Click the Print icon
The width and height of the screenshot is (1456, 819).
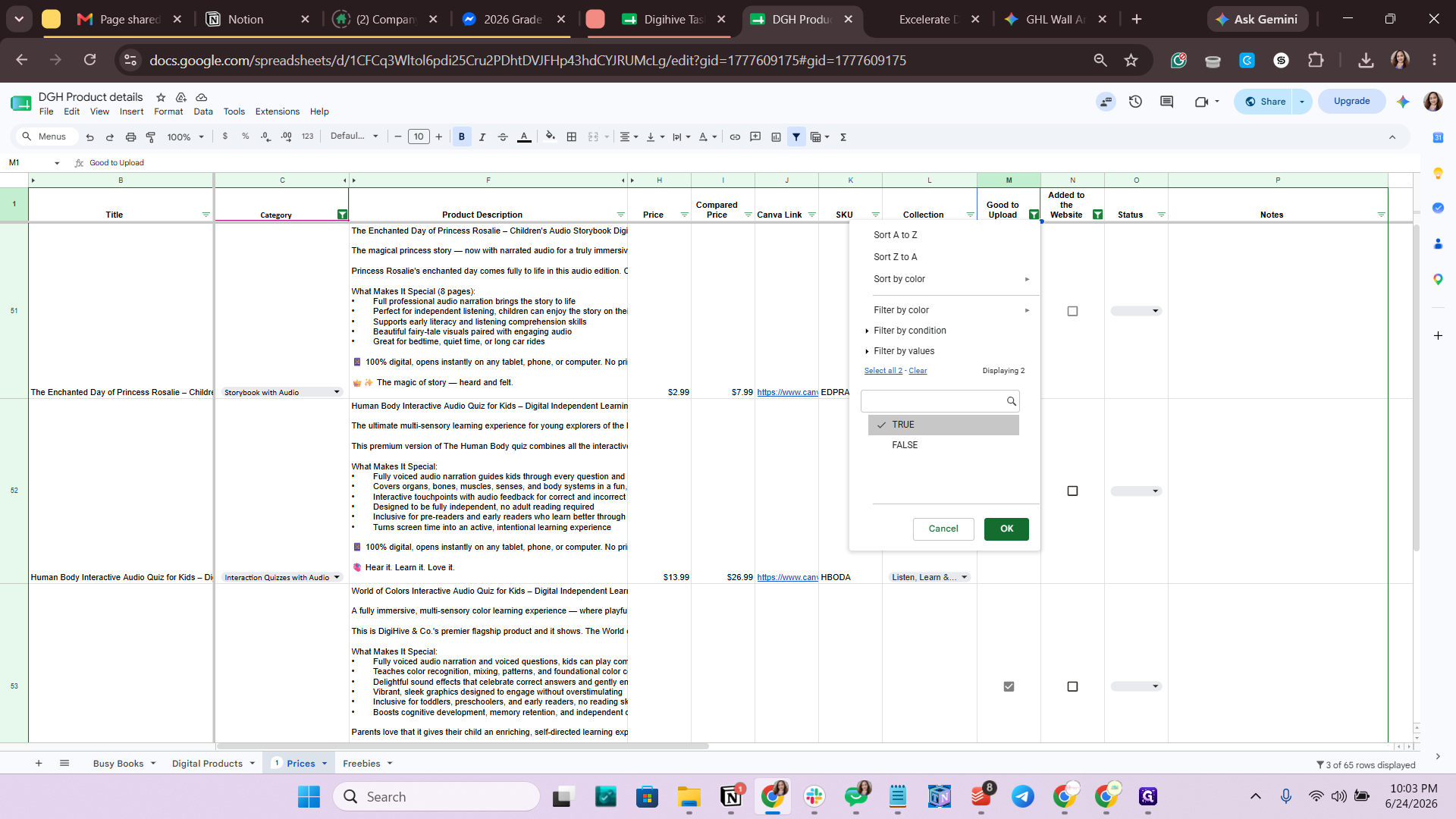(130, 137)
